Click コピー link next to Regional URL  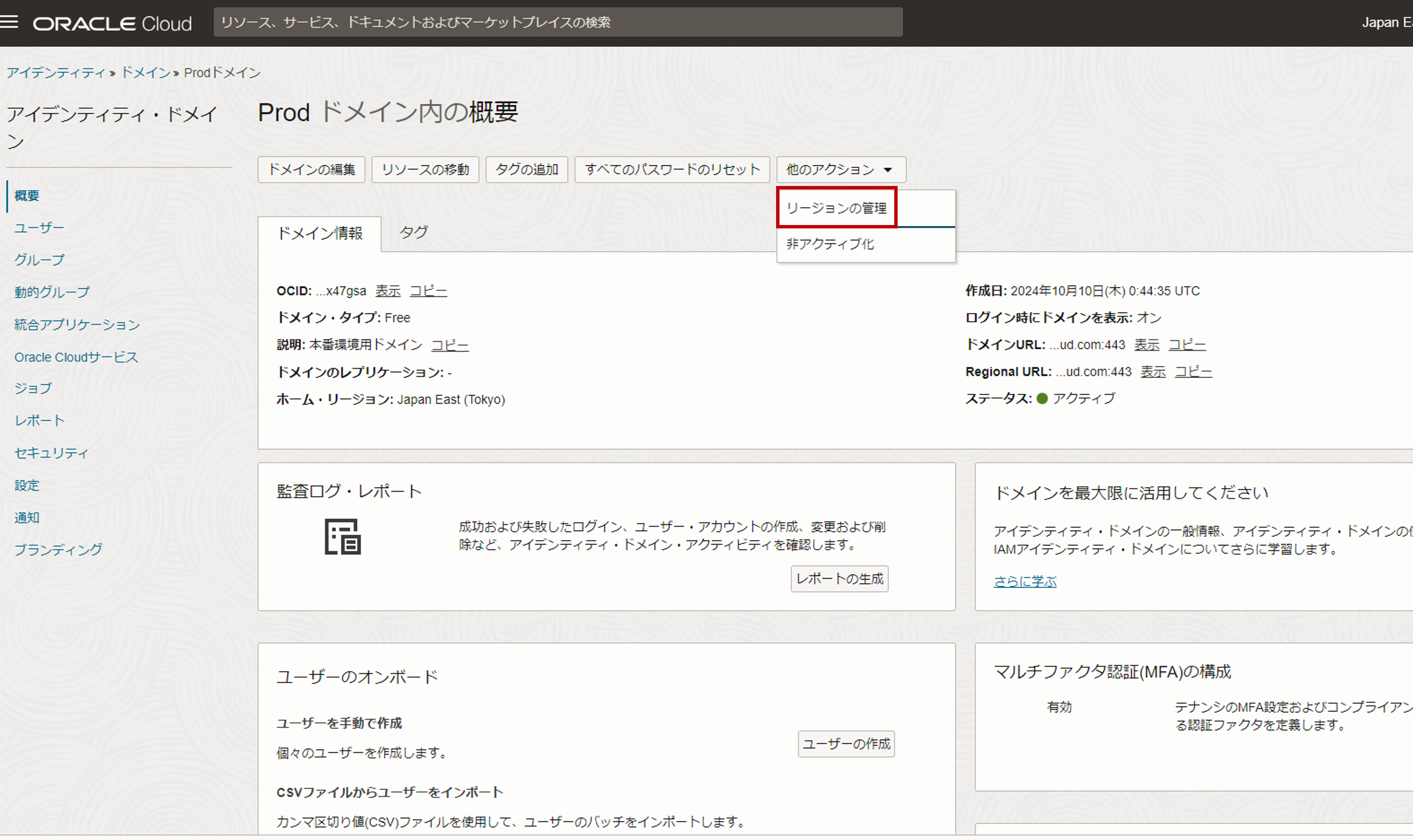pyautogui.click(x=1193, y=372)
